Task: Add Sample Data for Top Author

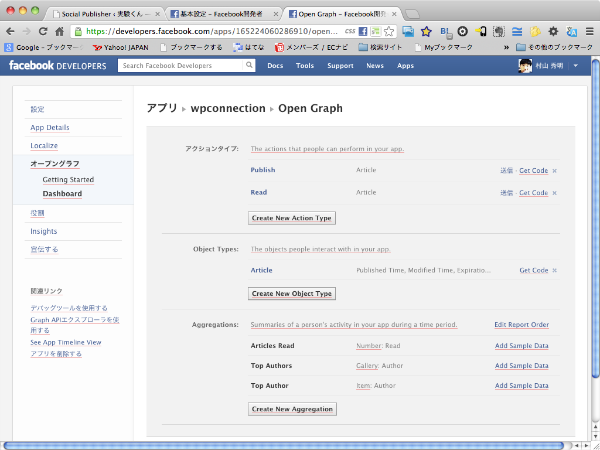Action: click(x=522, y=385)
